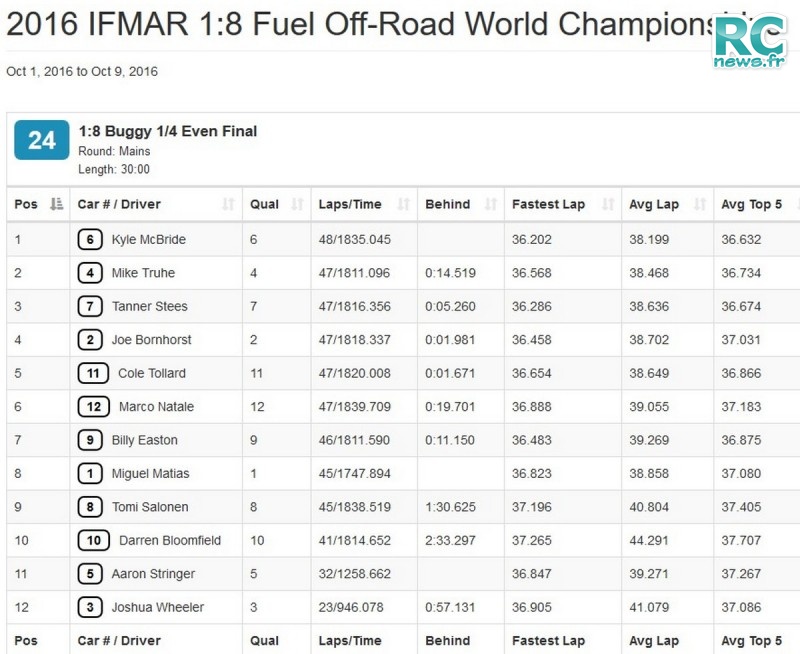Viewport: 800px width, 654px height.
Task: Sort table by Pos column icon
Action: pyautogui.click(x=57, y=204)
